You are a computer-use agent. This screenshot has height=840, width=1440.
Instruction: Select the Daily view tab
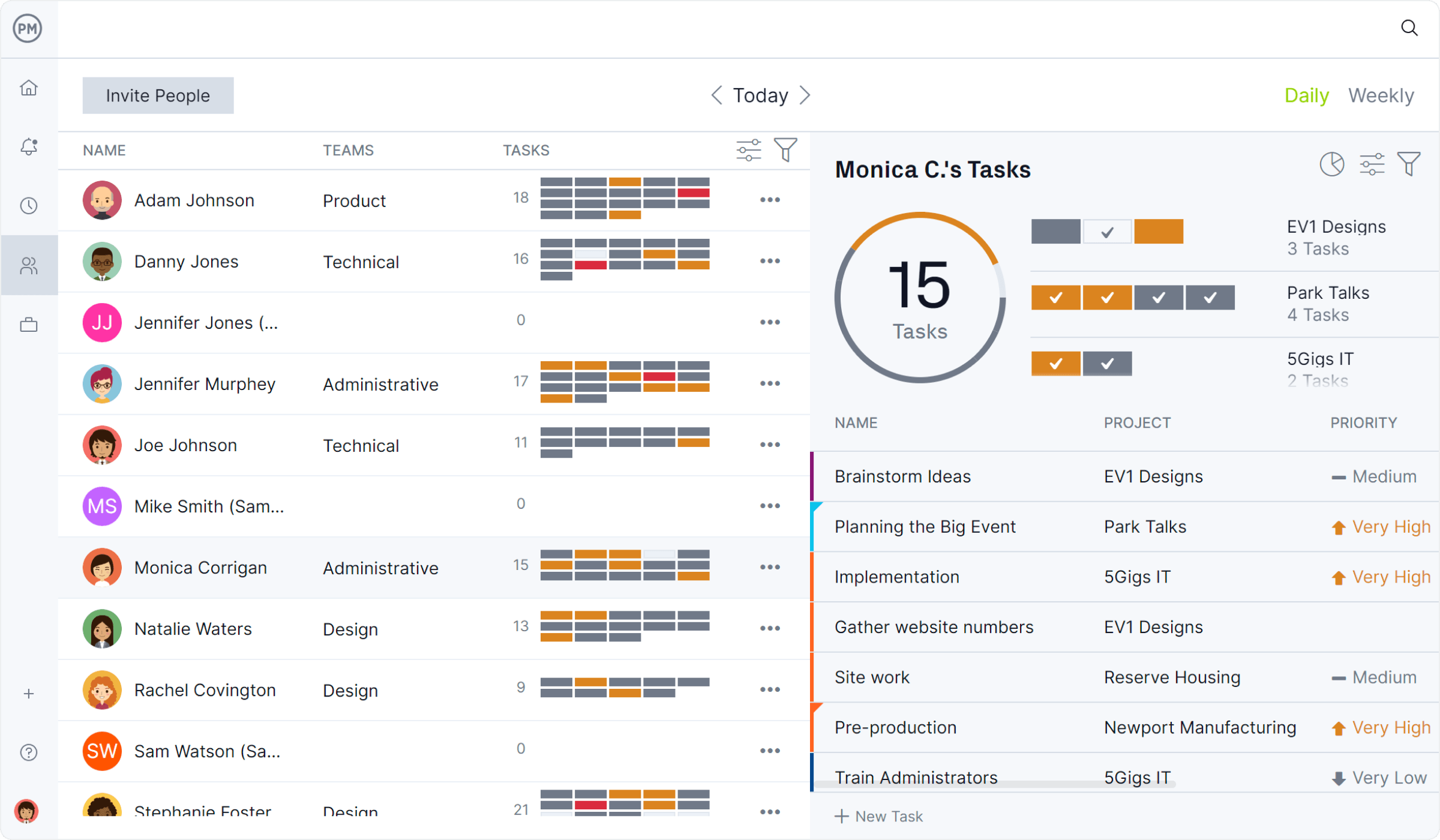[1306, 95]
